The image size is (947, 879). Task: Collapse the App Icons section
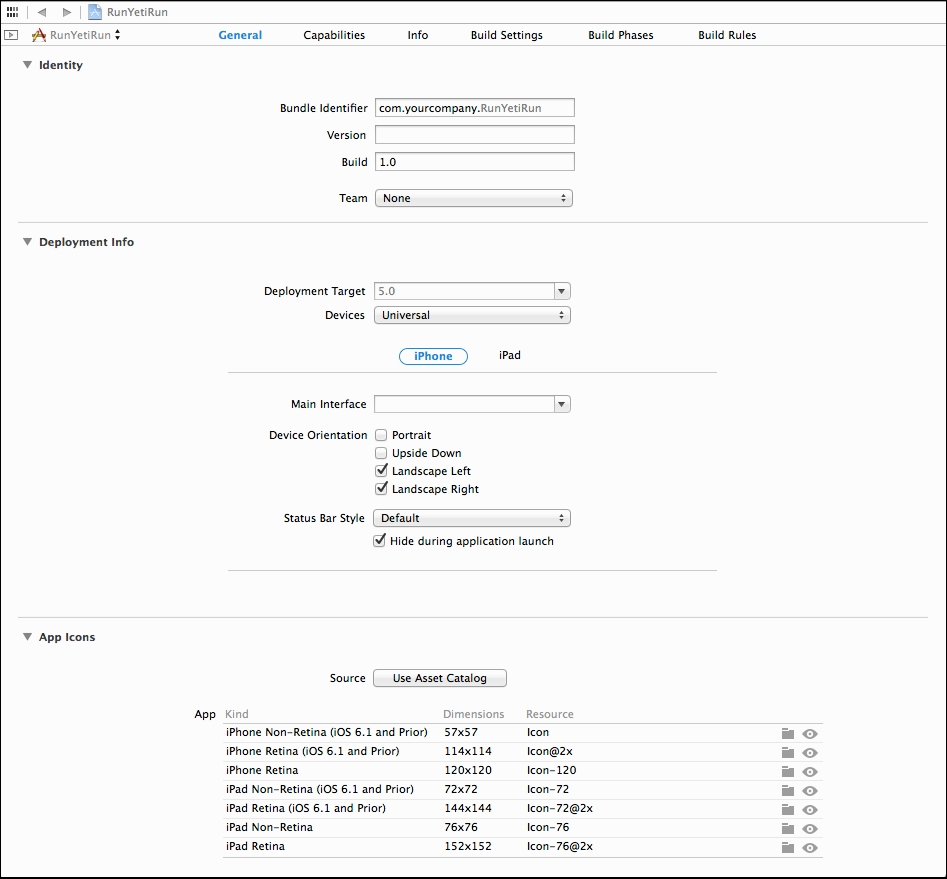click(x=27, y=637)
